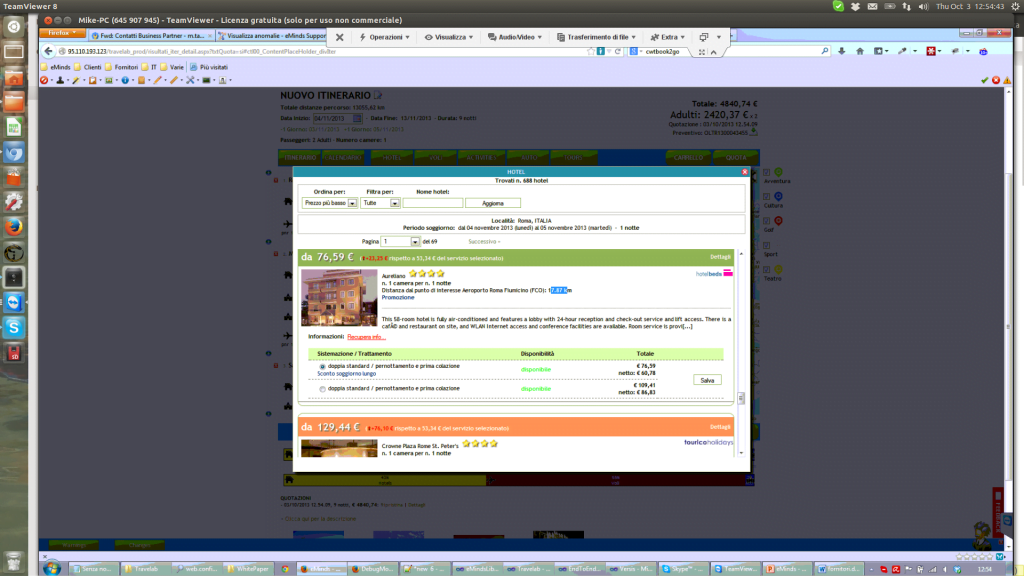Toggle TeamViewer fullscreen icon below toolbar
Viewport: 1024px width, 576px height.
pos(702,52)
